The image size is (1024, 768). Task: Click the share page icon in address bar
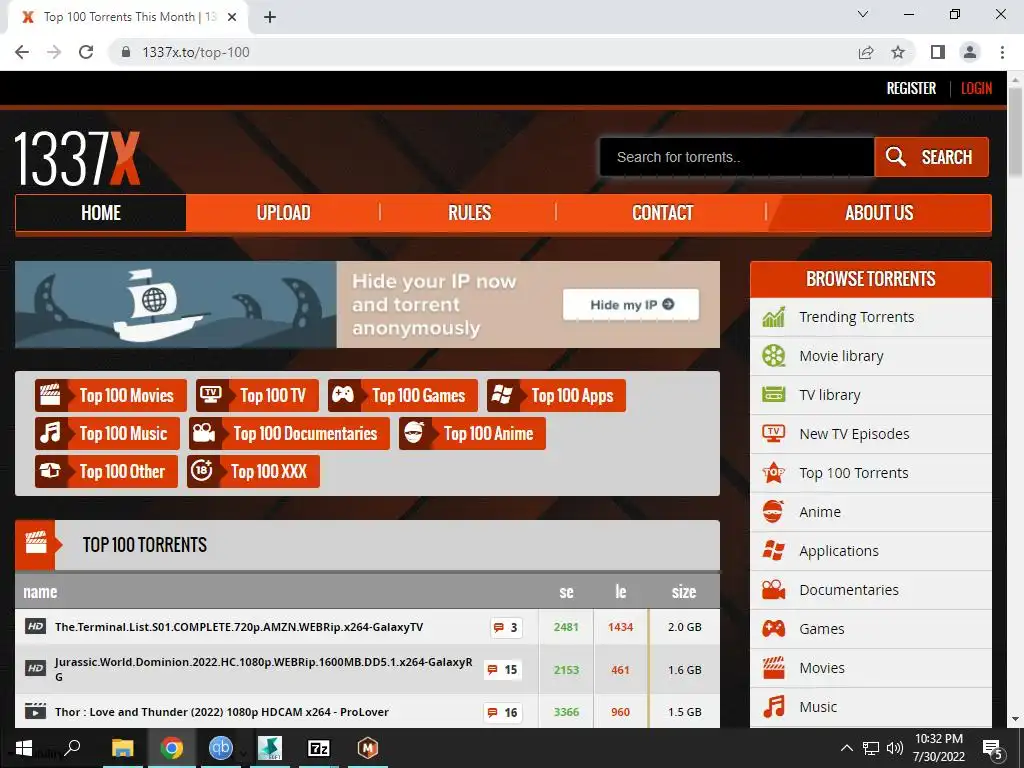[866, 52]
